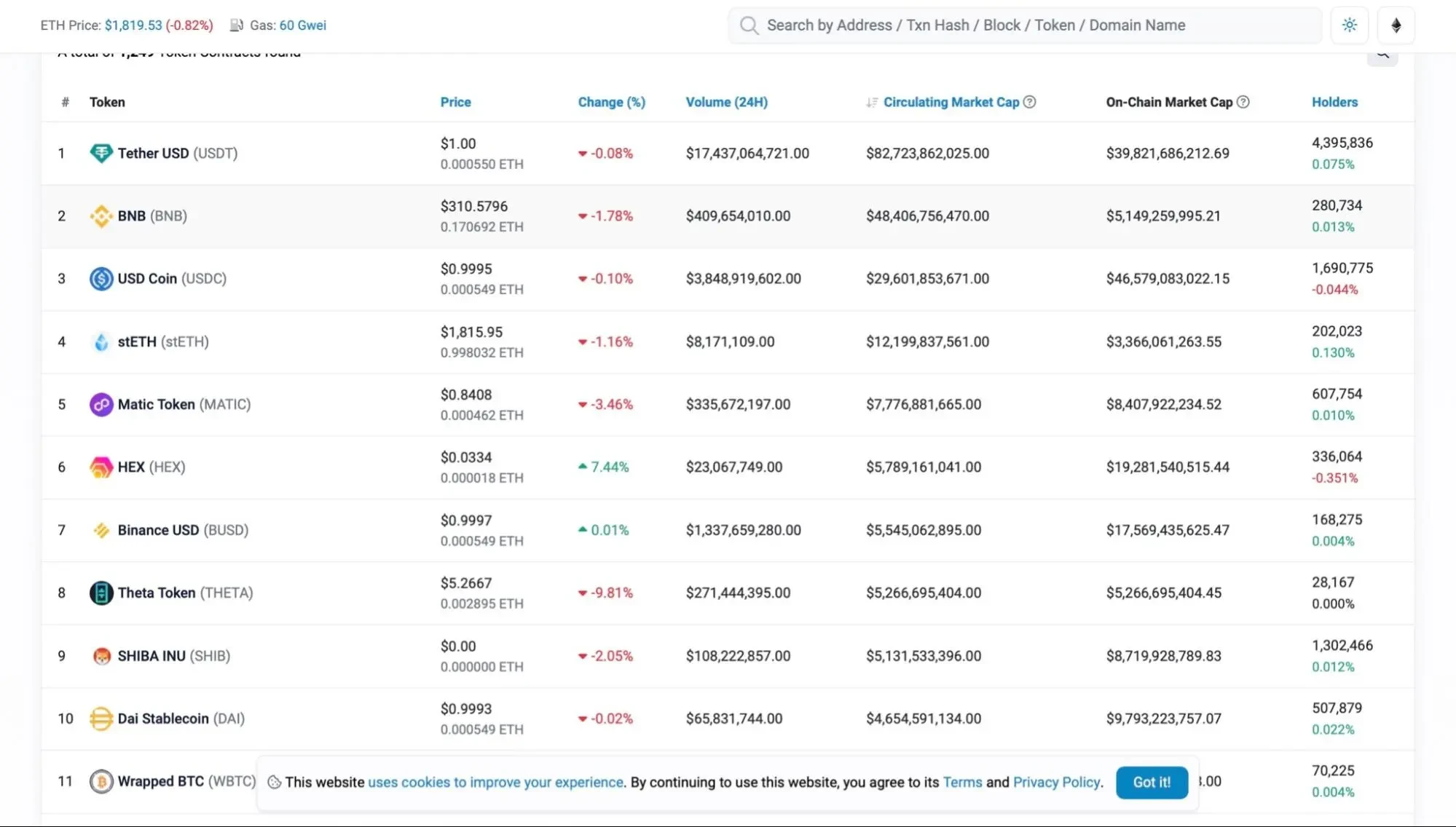Sort by Price column header

click(x=455, y=102)
